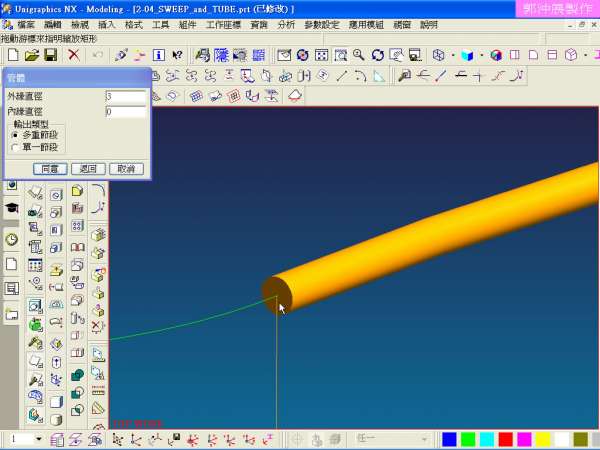Click the Fit view icon

point(321,55)
